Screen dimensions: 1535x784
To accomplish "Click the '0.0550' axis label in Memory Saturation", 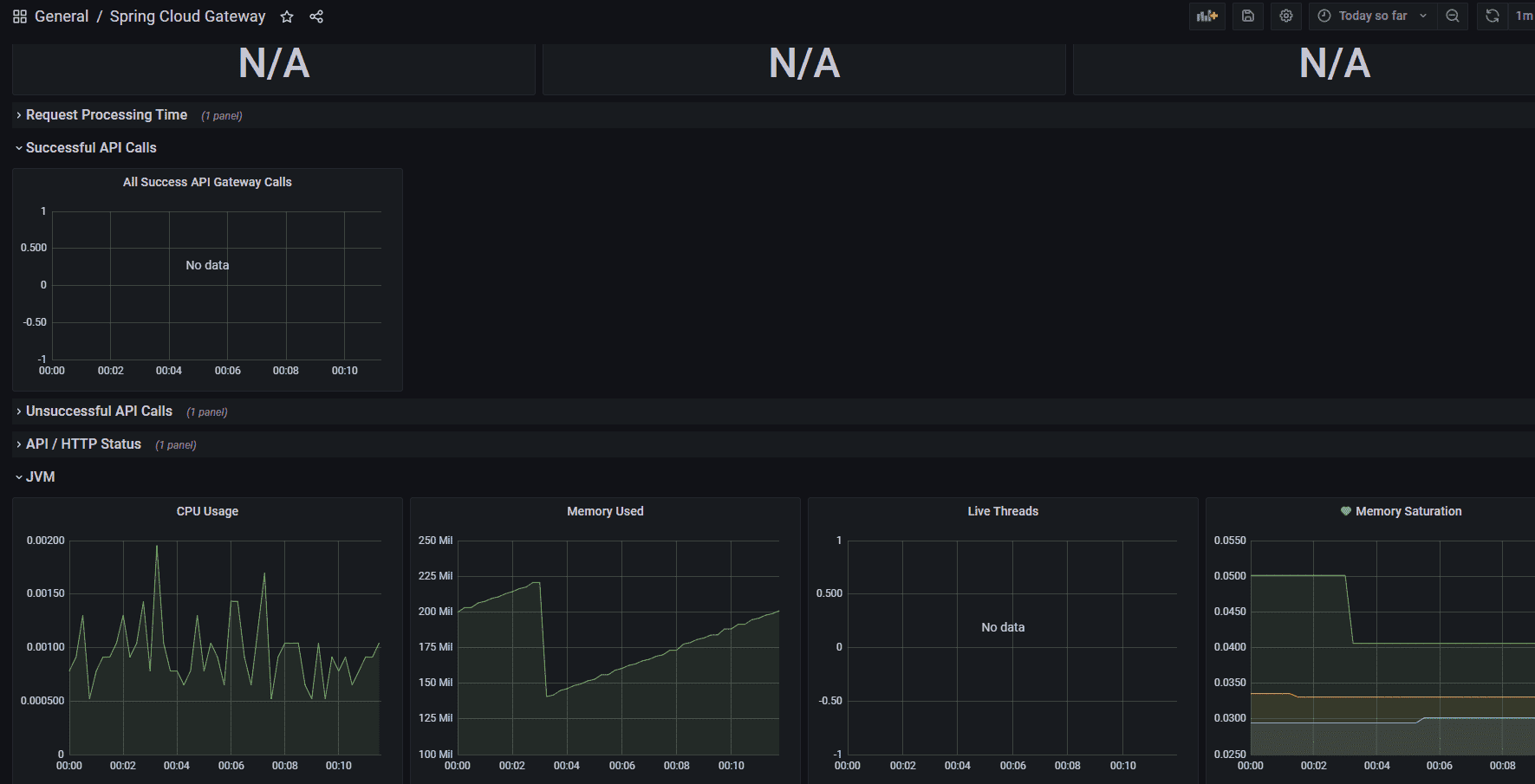I will (1230, 541).
